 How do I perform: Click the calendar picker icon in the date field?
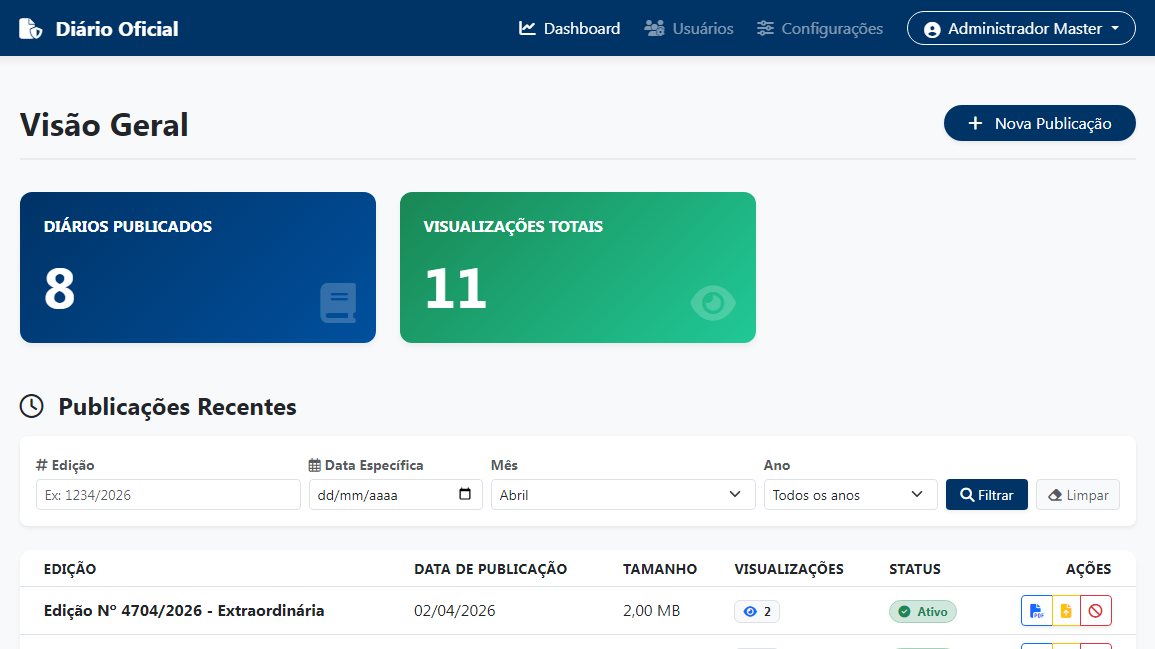pyautogui.click(x=465, y=494)
